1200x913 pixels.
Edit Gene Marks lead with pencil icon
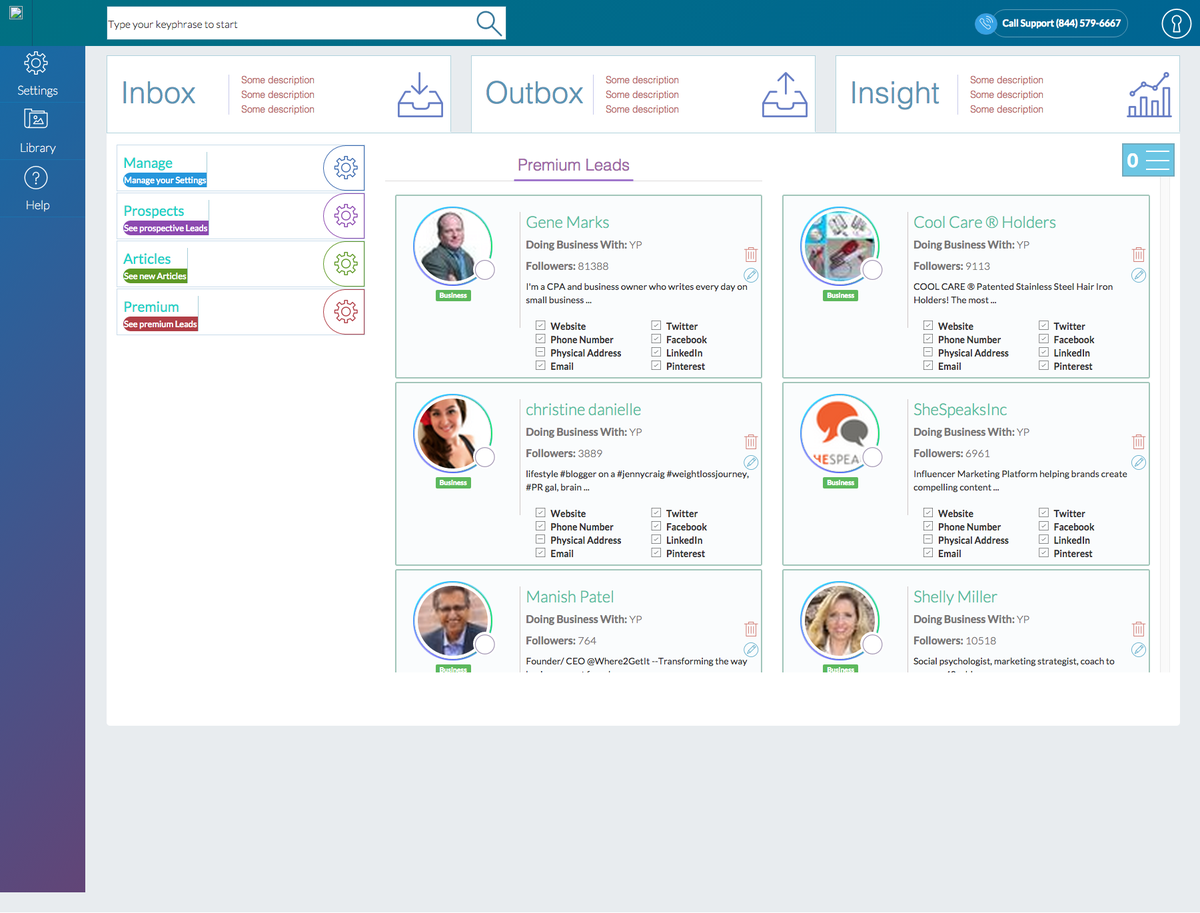(751, 275)
